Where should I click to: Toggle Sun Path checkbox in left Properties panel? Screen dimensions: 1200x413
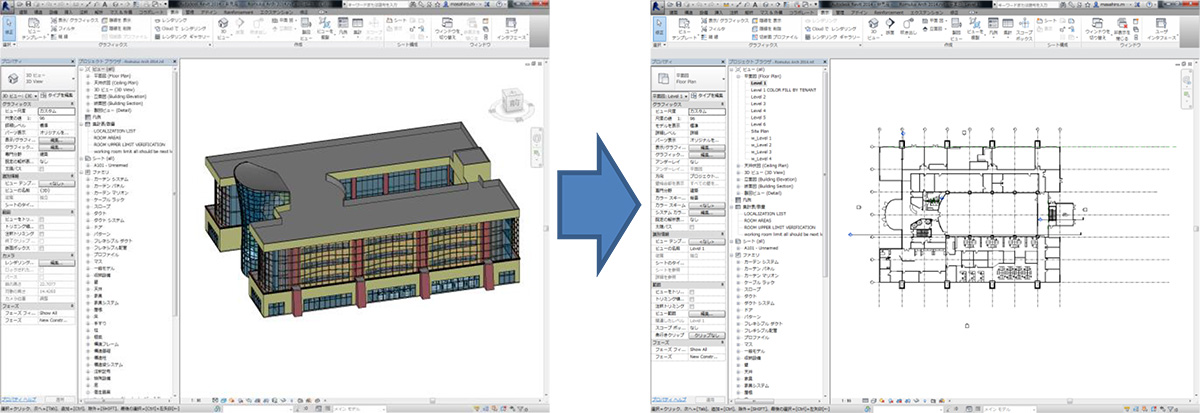pyautogui.click(x=42, y=168)
